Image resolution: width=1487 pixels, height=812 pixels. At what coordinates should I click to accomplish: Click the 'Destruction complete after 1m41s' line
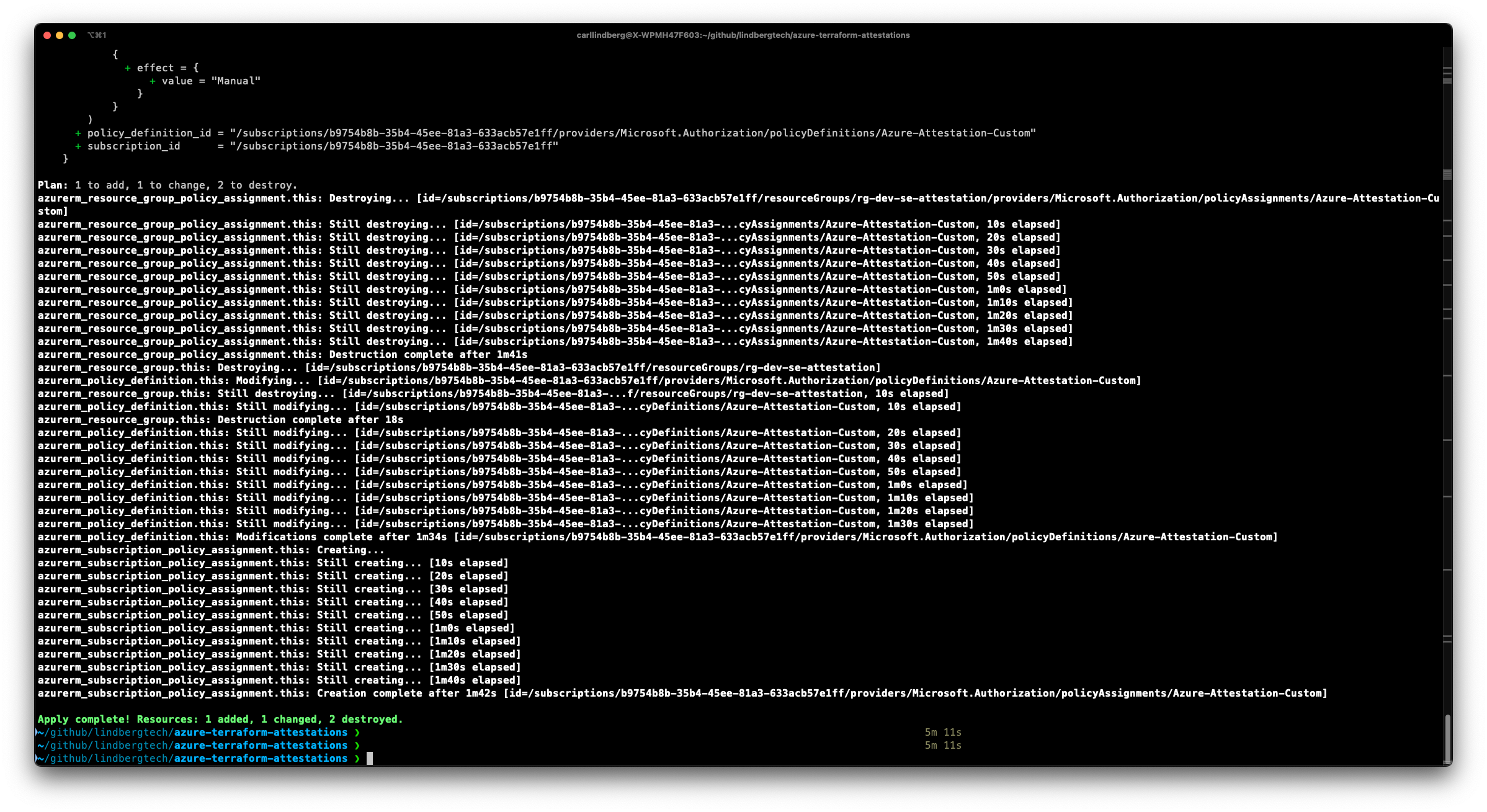[428, 355]
